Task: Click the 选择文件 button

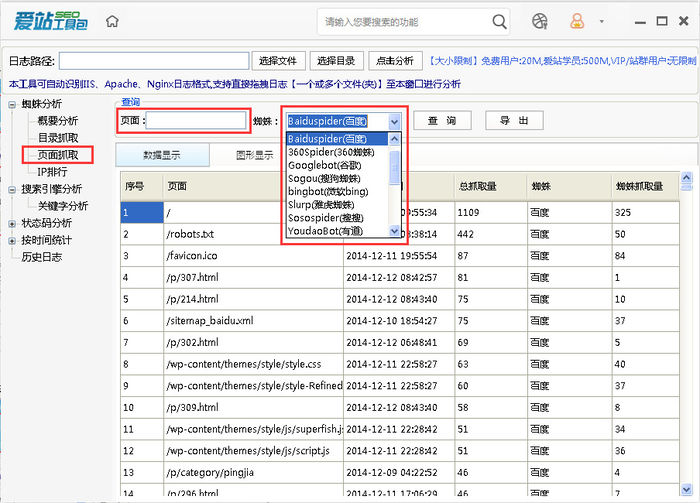Action: click(279, 61)
